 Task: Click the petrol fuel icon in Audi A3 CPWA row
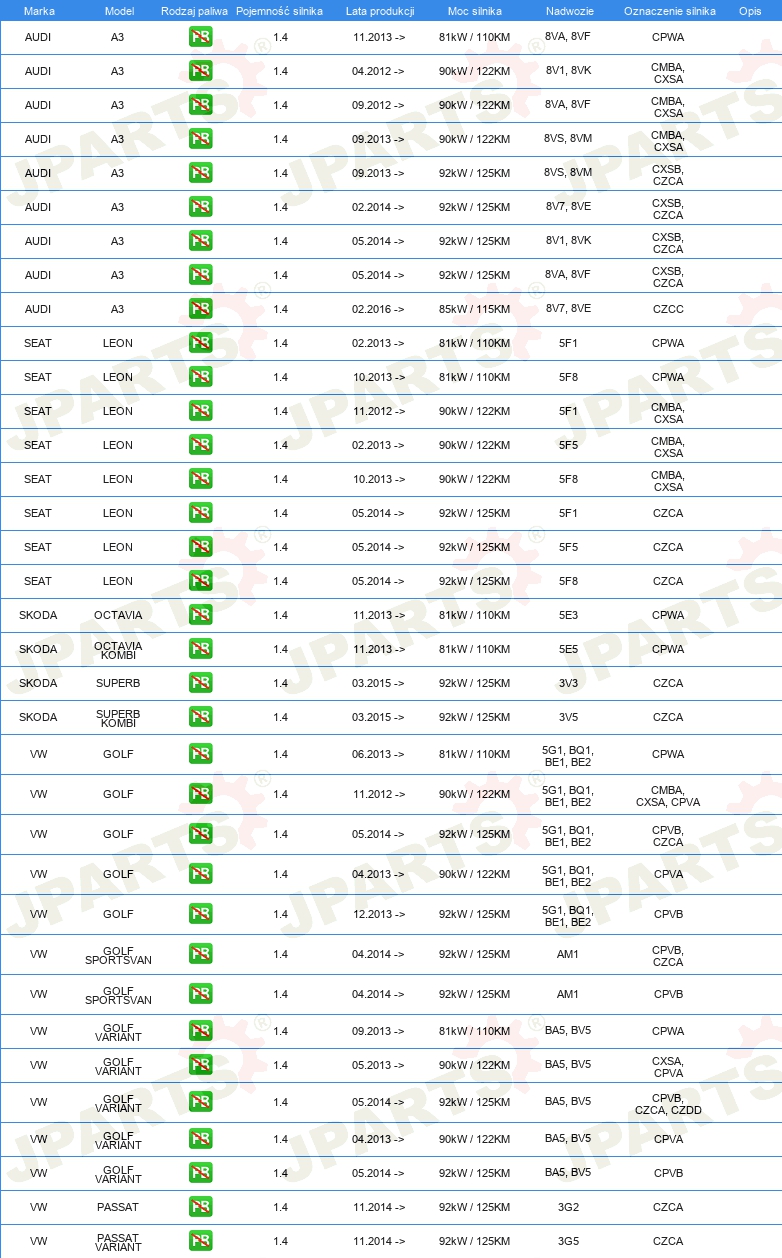[x=200, y=37]
